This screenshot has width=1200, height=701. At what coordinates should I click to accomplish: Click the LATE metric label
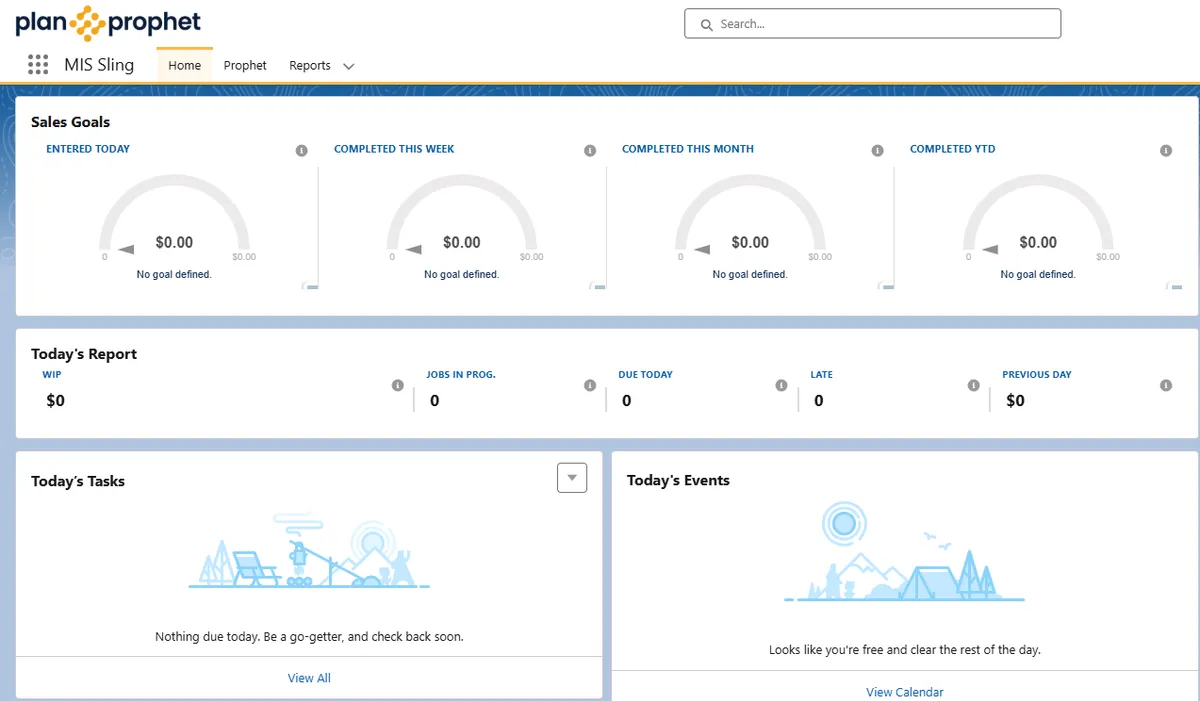tap(821, 375)
